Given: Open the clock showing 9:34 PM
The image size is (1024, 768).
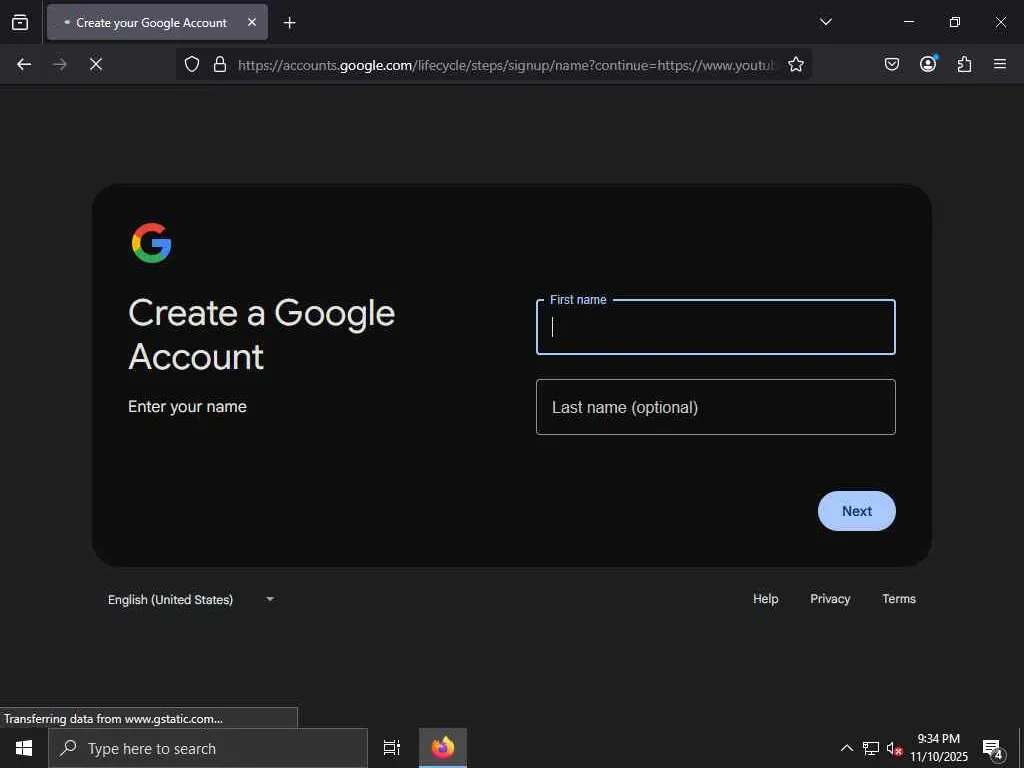Looking at the screenshot, I should [x=939, y=748].
